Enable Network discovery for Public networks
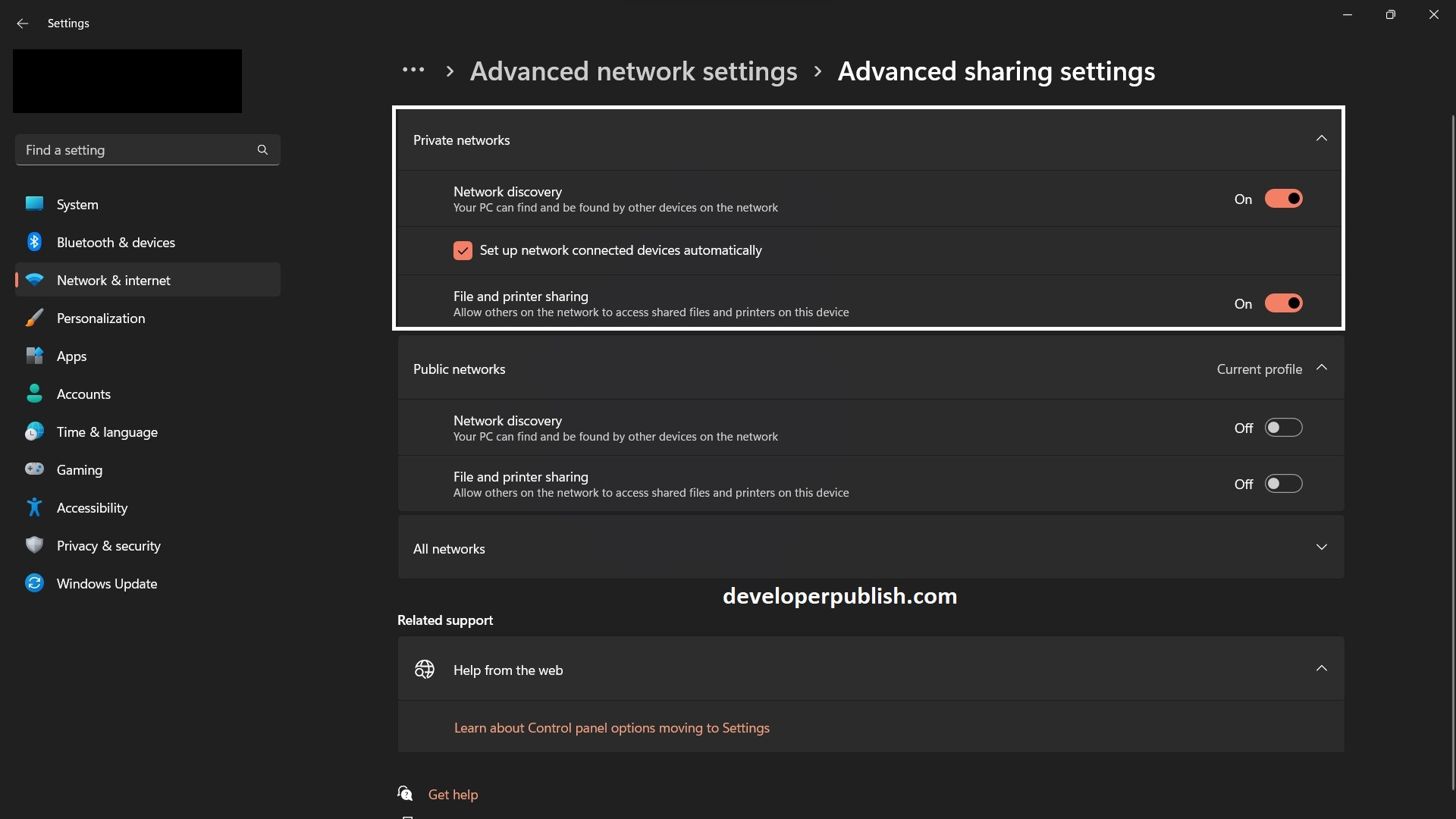 point(1283,427)
